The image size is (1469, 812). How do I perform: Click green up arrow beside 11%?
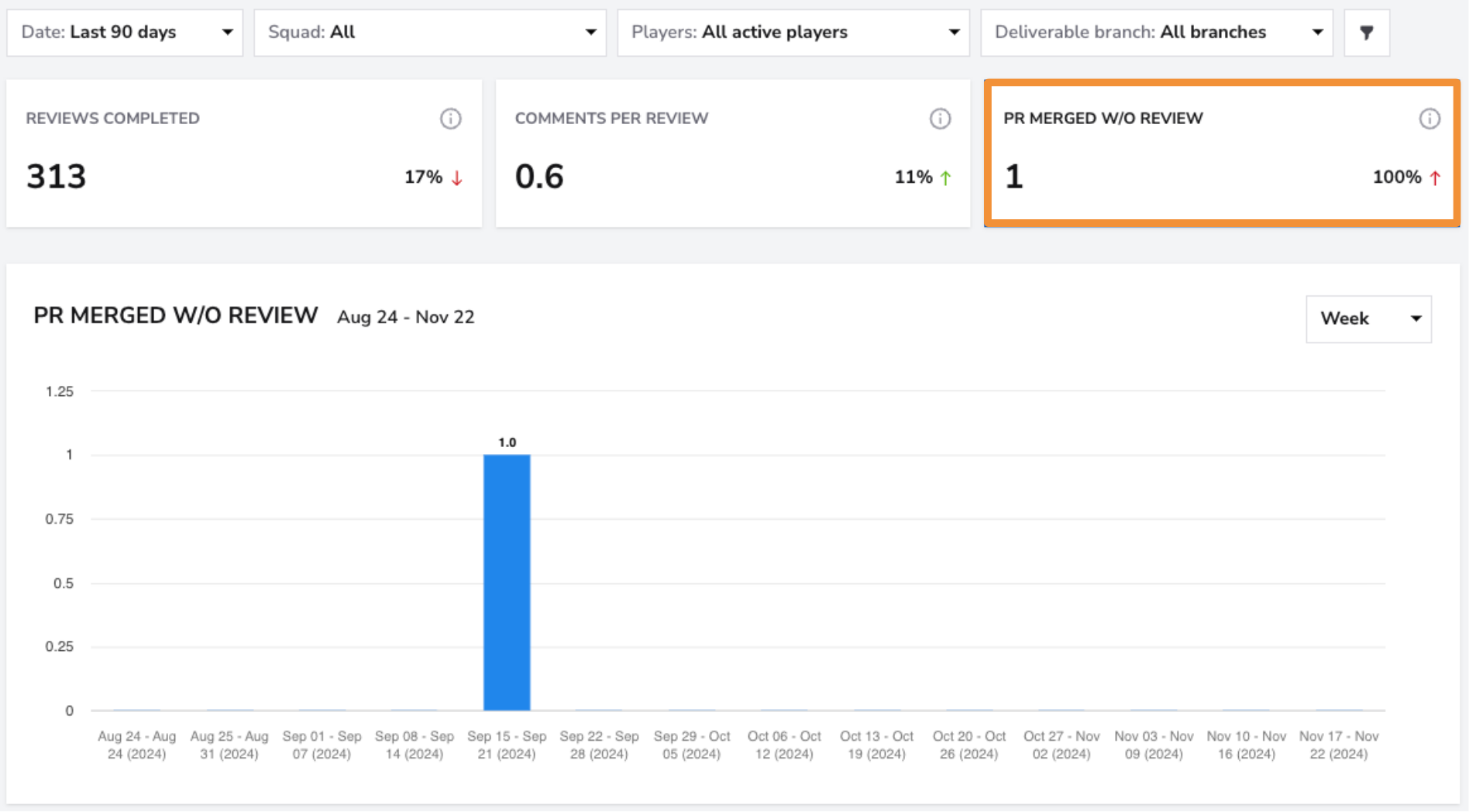946,177
